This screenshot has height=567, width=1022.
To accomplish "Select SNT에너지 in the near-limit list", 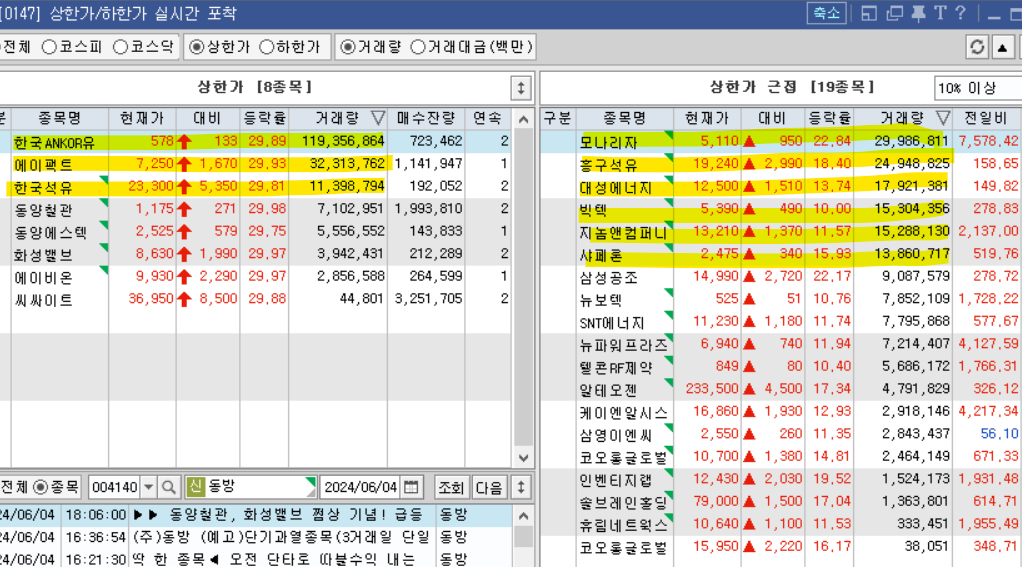I will tap(611, 323).
